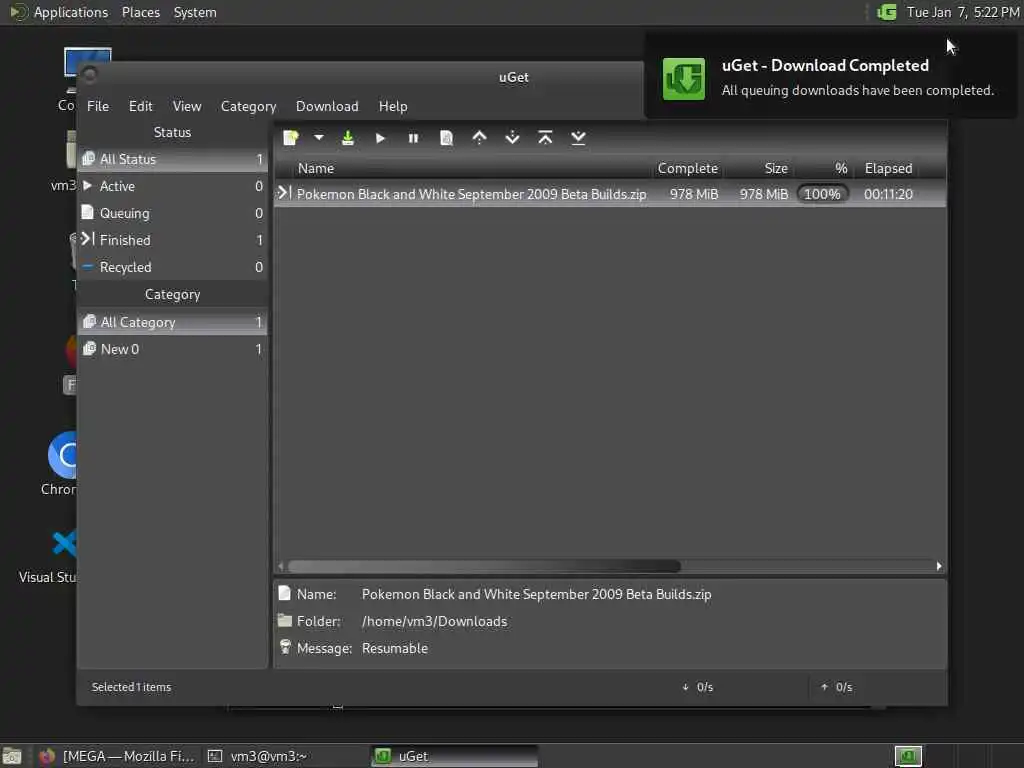Image resolution: width=1024 pixels, height=768 pixels.
Task: Open the new-download dropdown arrow
Action: point(319,138)
